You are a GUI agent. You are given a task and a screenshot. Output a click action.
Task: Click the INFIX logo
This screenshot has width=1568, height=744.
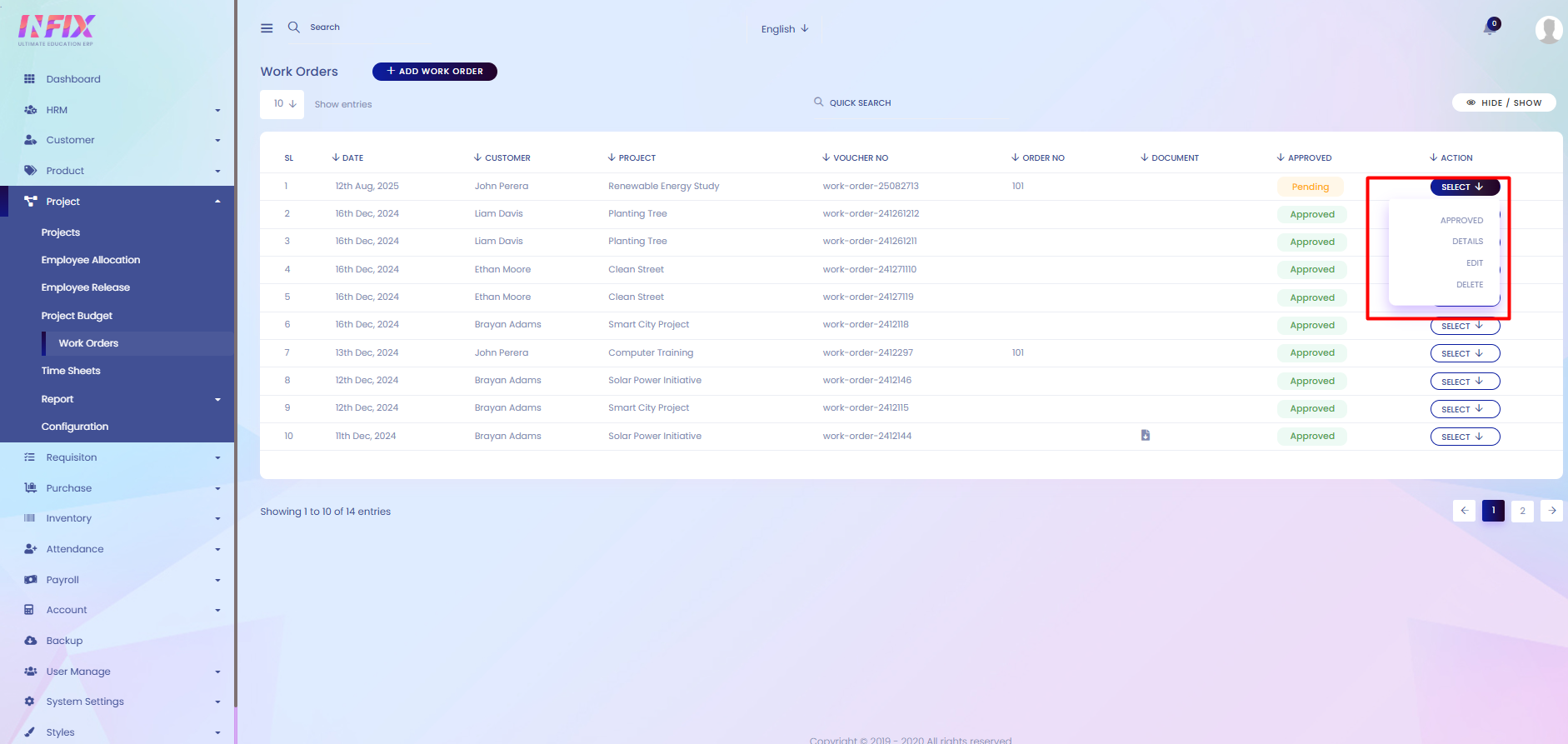coord(57,30)
